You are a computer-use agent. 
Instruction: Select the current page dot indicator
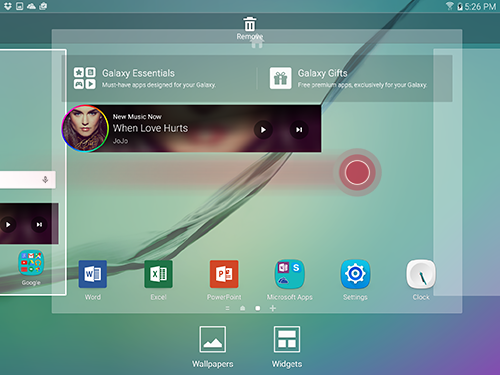(x=258, y=308)
